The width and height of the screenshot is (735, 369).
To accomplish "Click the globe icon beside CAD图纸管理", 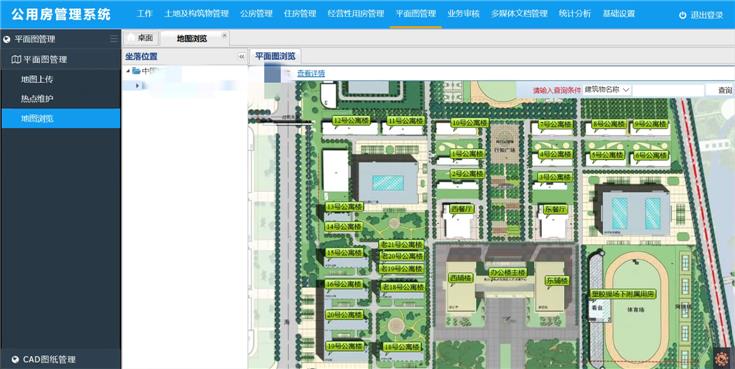I will click(x=15, y=359).
